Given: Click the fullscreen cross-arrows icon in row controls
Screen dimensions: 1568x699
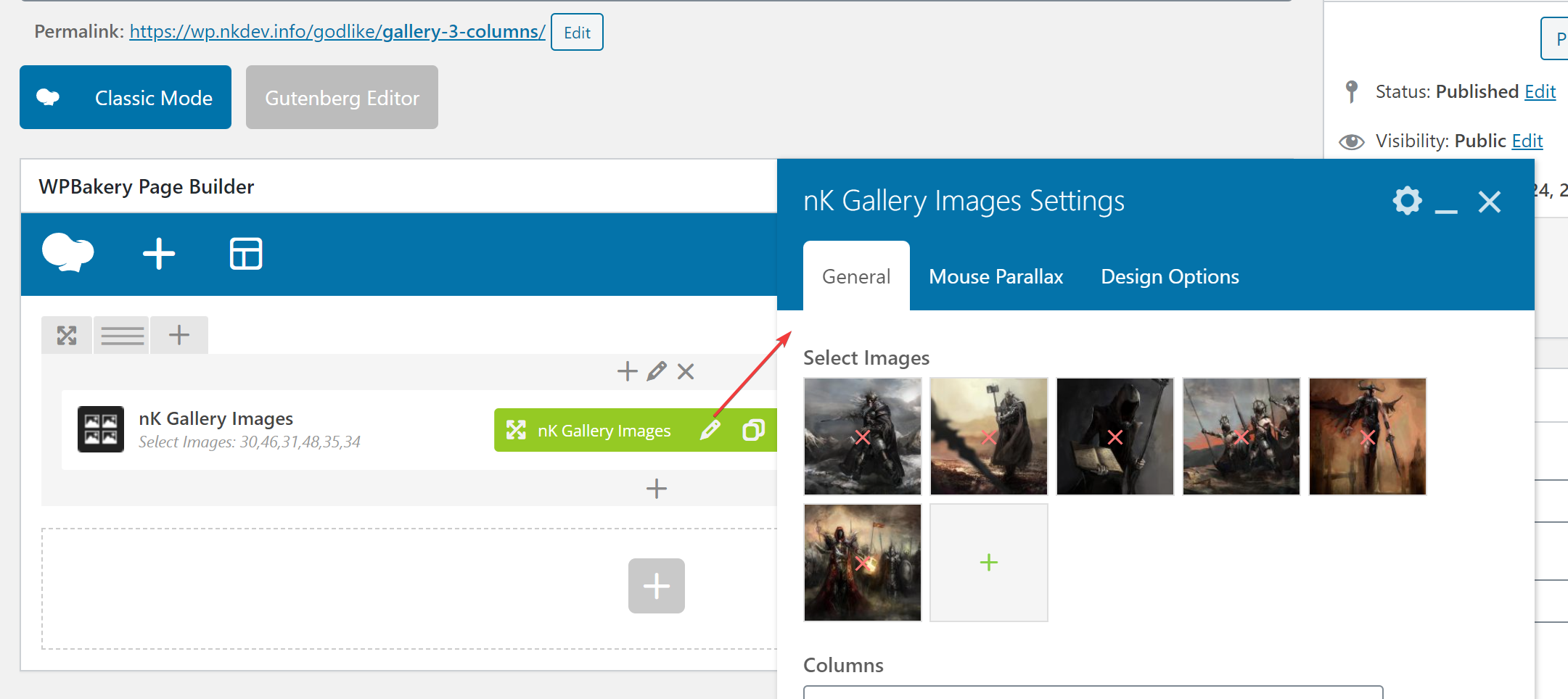Looking at the screenshot, I should (x=66, y=334).
